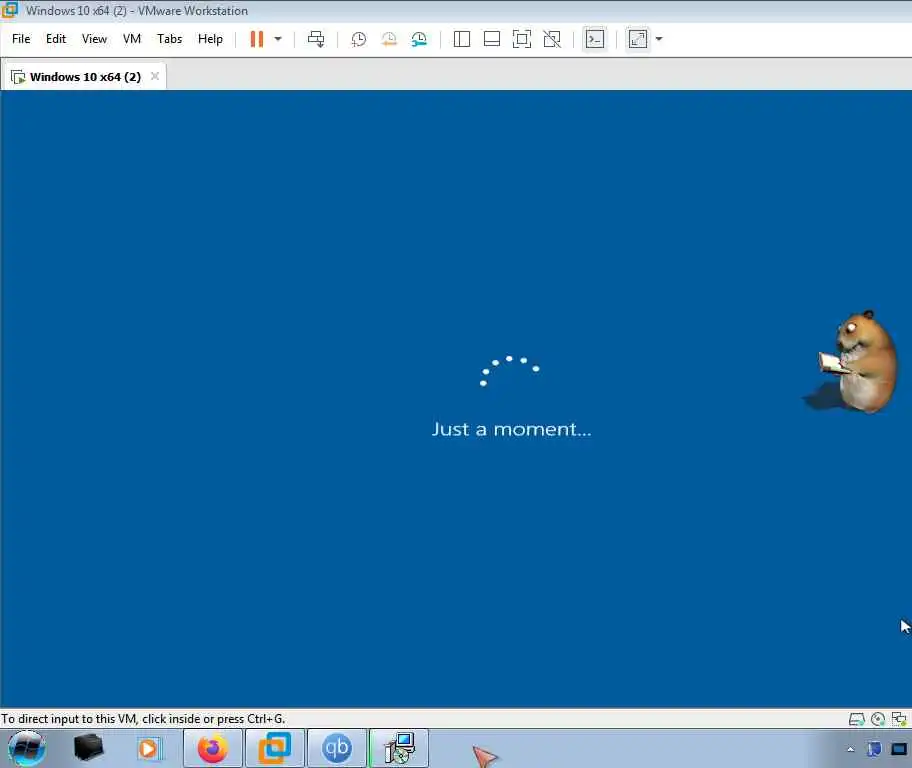Viewport: 912px width, 768px height.
Task: Click the CD/DVD drive status icon
Action: tap(878, 719)
